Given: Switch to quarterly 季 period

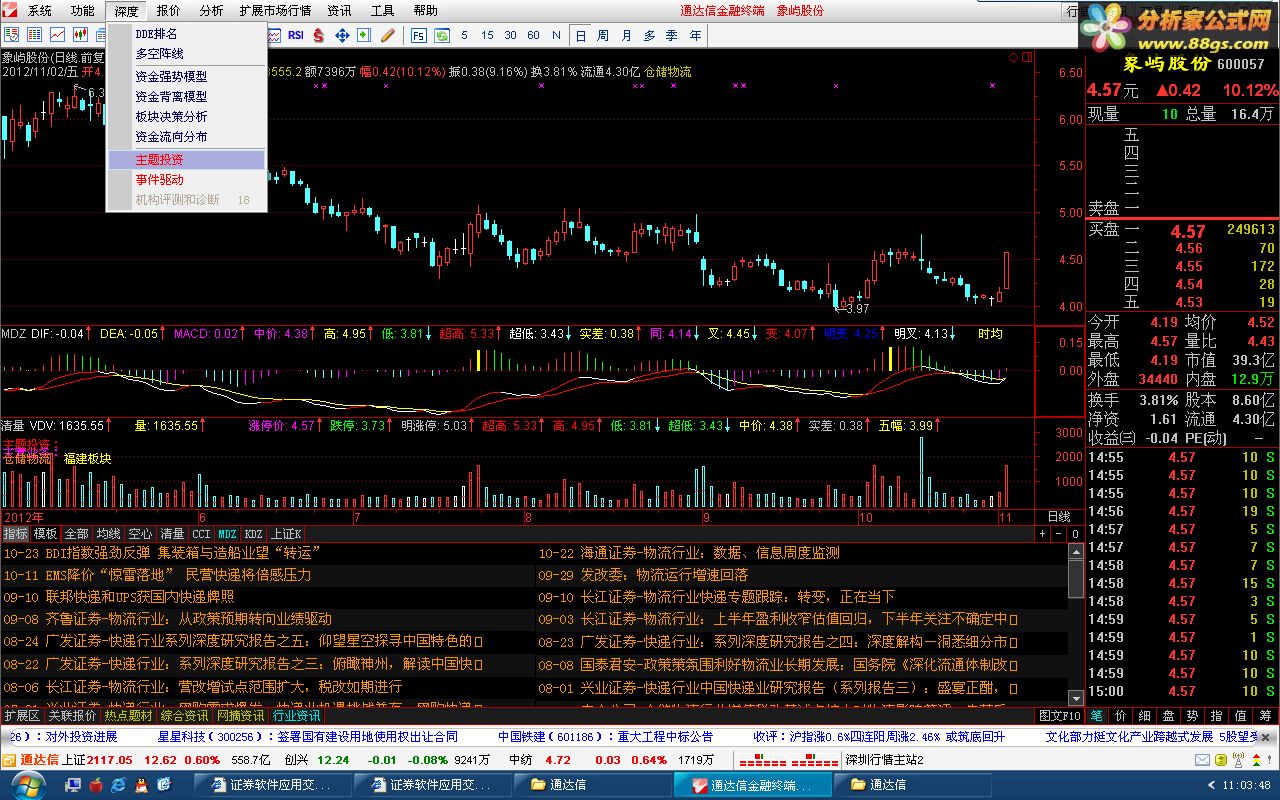Looking at the screenshot, I should point(671,35).
